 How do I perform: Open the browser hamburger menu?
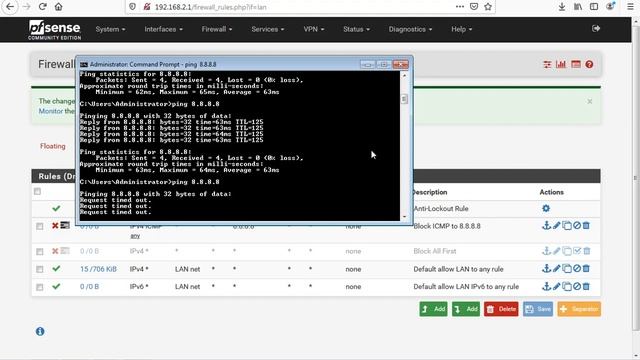(x=630, y=7)
